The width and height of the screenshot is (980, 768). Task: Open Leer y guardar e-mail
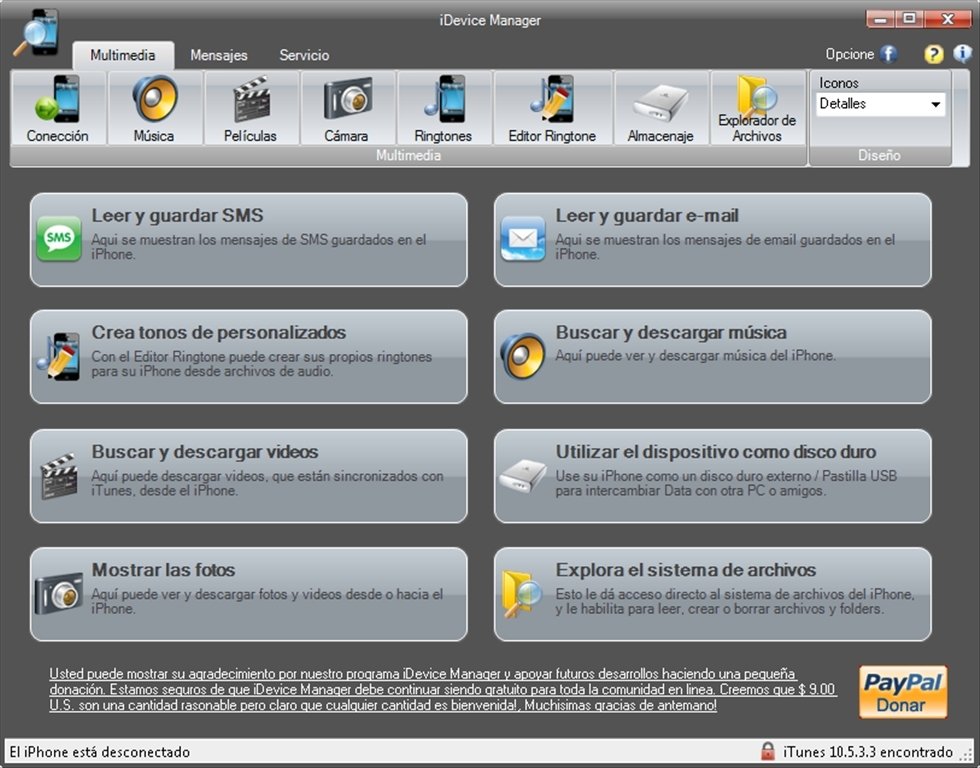[712, 239]
